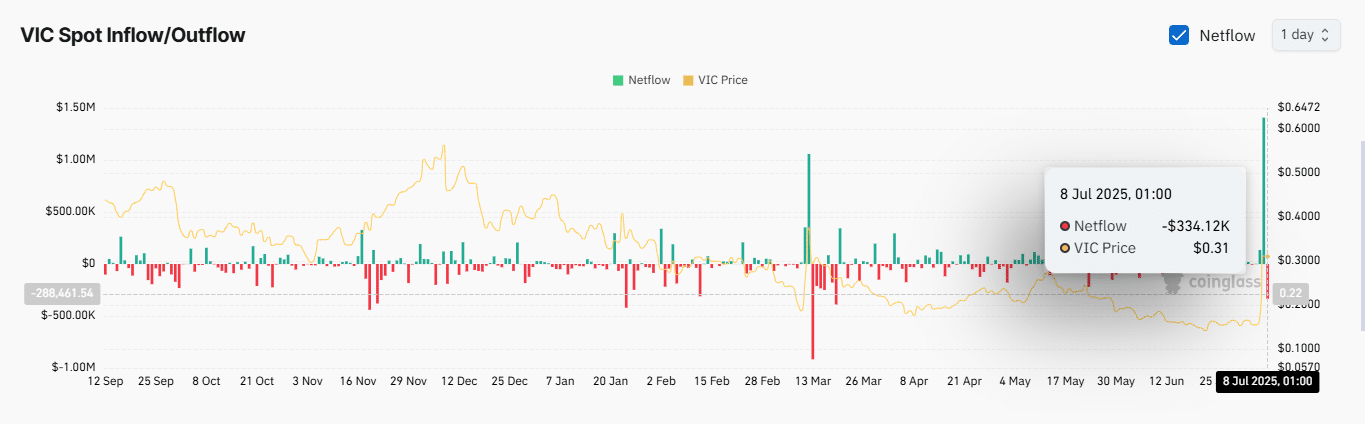Click the red Netflow dot in tooltip

[x=1065, y=226]
